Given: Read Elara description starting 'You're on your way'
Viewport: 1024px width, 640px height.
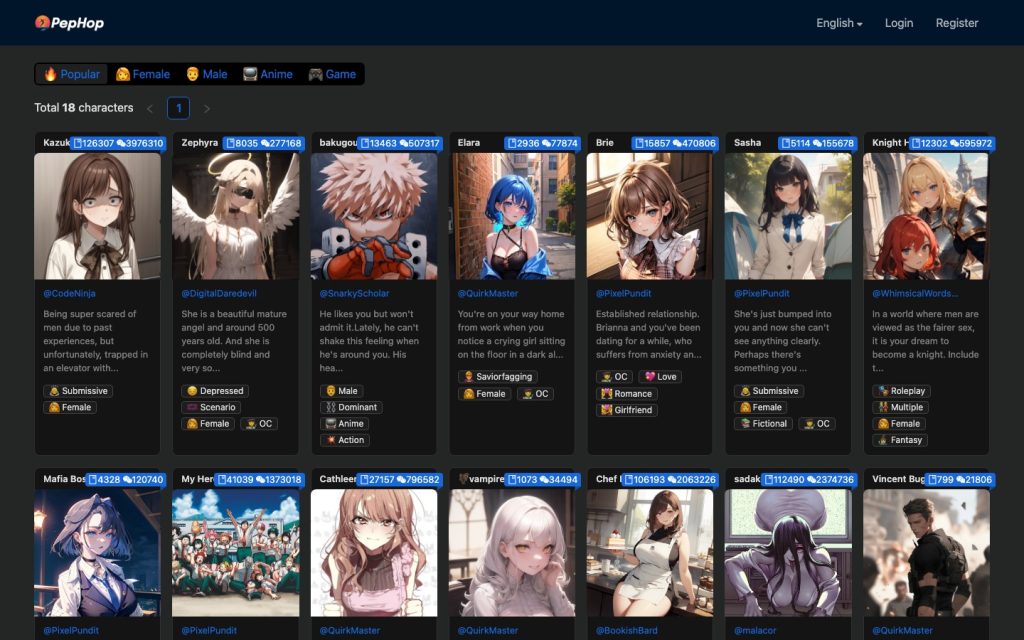Looking at the screenshot, I should coord(511,334).
